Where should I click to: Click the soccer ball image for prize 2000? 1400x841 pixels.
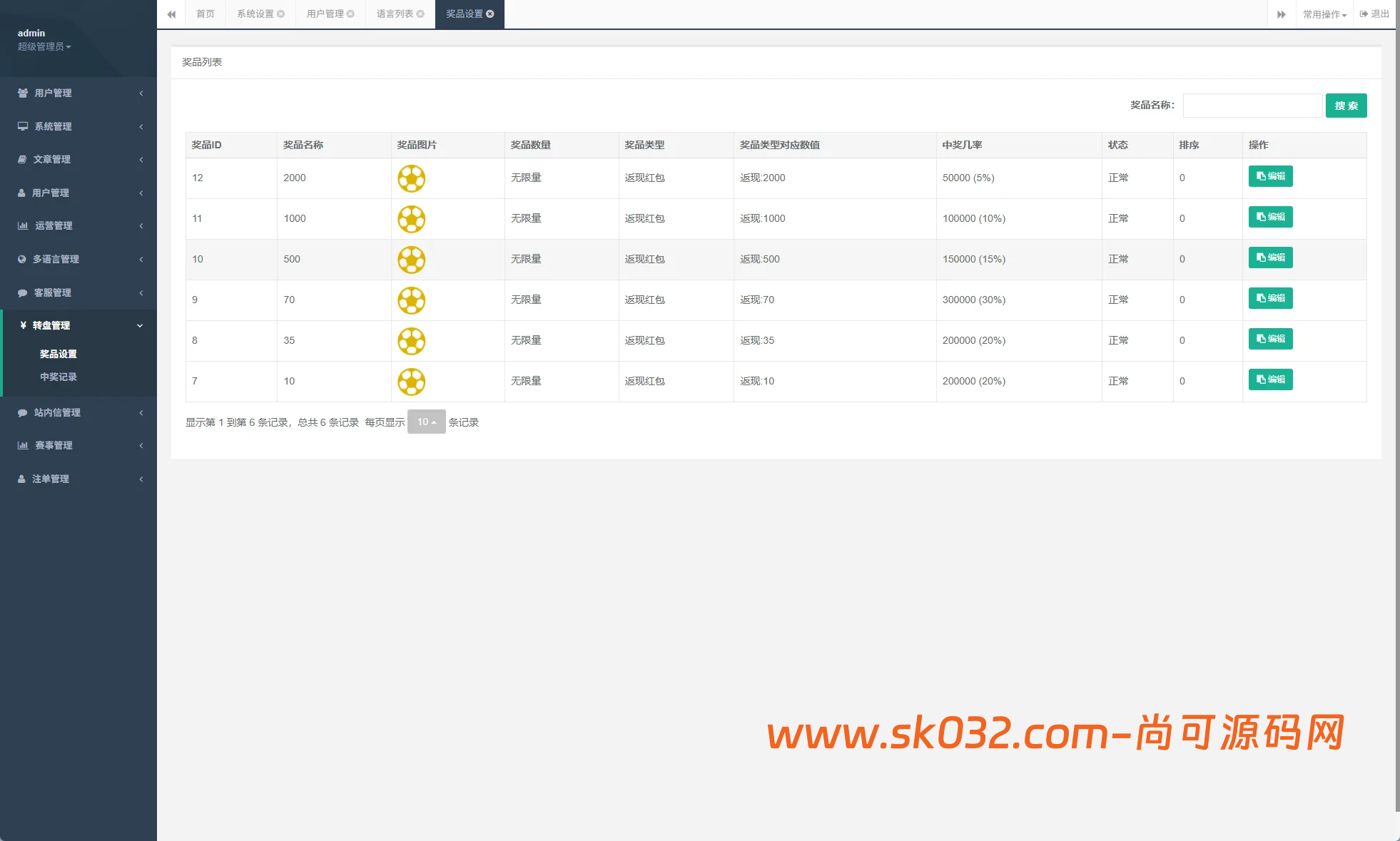pyautogui.click(x=411, y=178)
